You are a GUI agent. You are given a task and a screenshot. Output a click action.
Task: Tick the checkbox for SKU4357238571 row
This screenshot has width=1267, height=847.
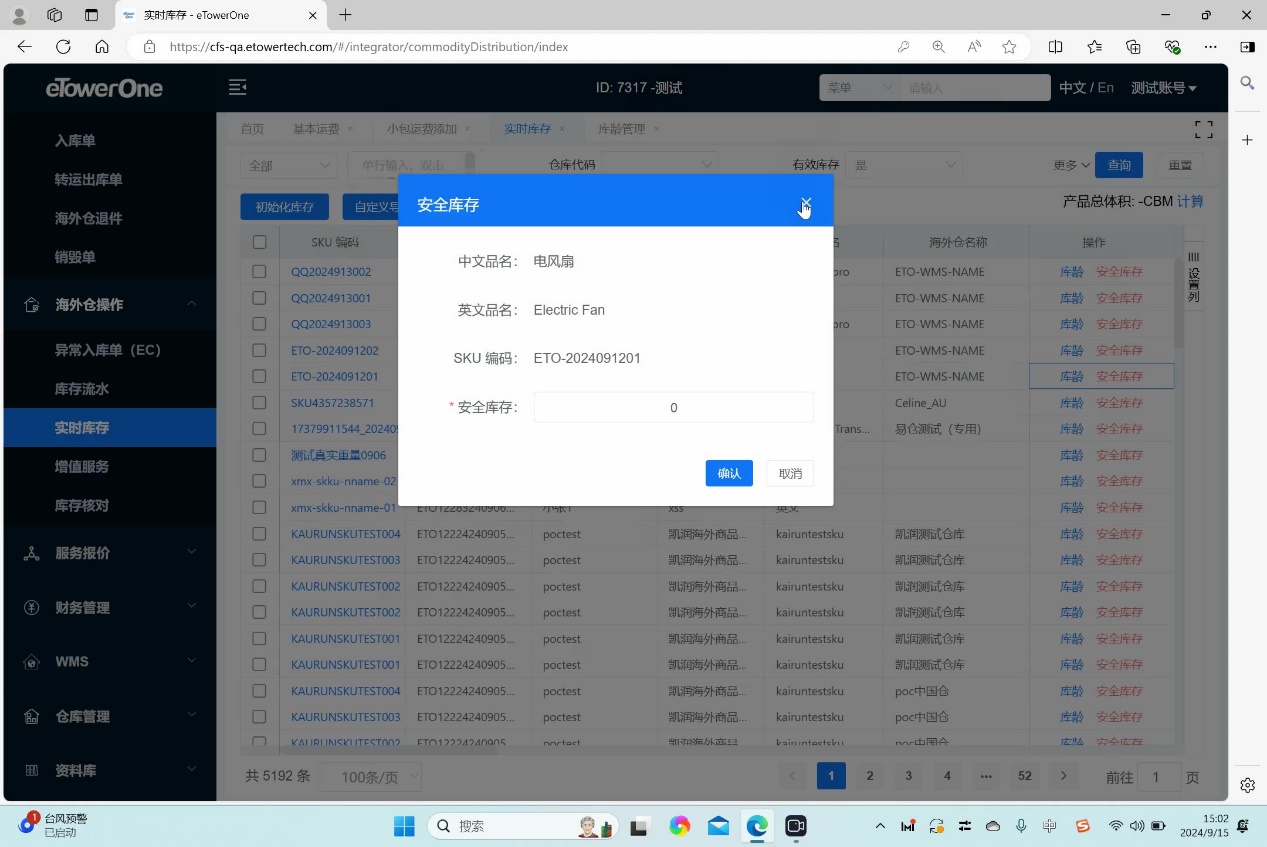click(x=259, y=403)
